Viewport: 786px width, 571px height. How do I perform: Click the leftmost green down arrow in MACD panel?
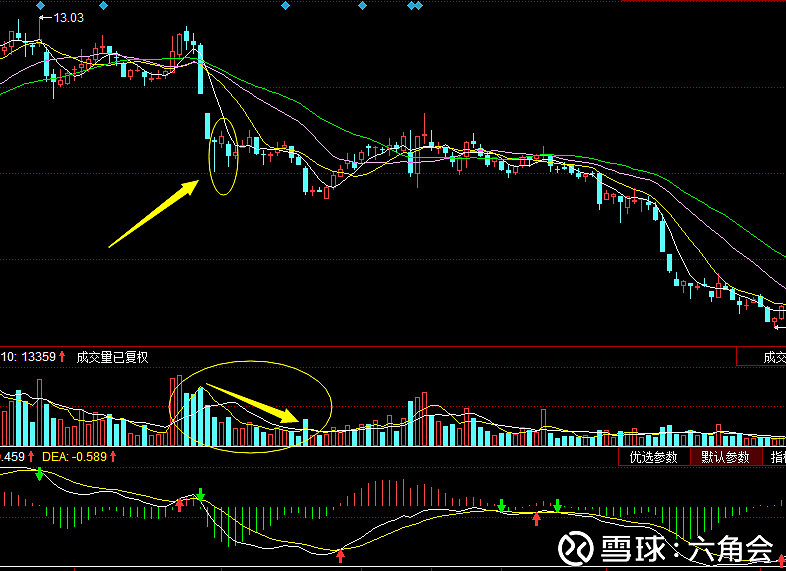tap(38, 474)
